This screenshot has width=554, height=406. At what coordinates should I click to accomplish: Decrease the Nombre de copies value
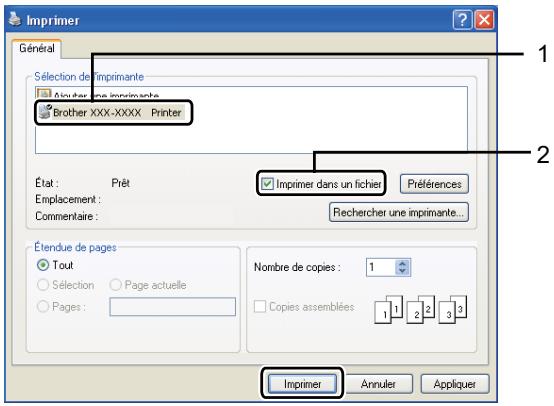click(402, 271)
